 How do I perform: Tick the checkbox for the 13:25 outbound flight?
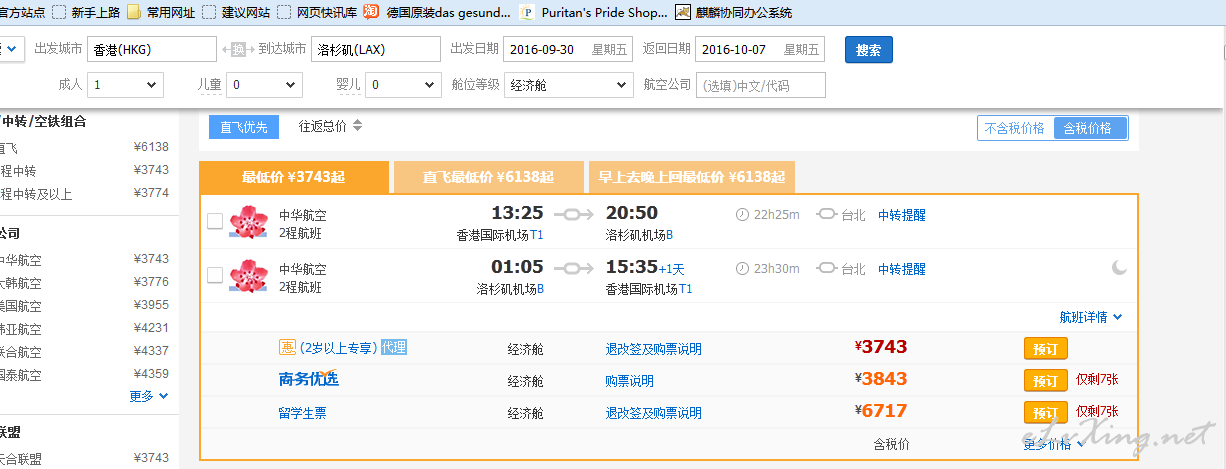click(x=214, y=221)
